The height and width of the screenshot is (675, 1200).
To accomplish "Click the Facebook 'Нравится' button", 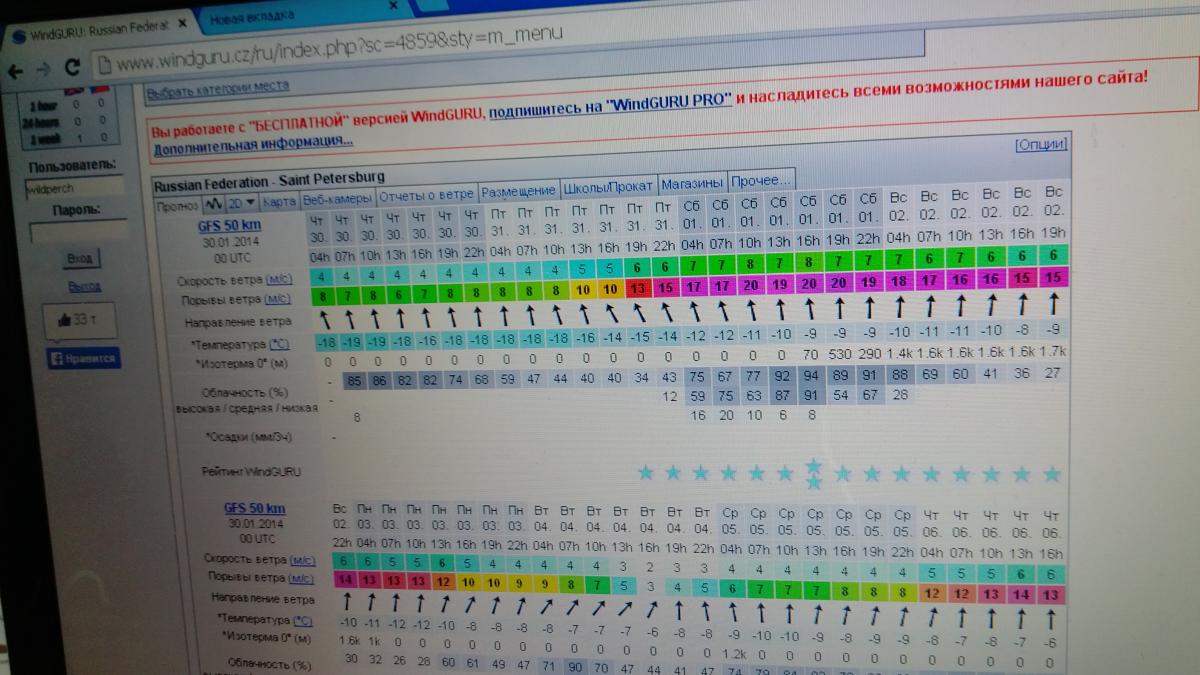I will point(84,359).
